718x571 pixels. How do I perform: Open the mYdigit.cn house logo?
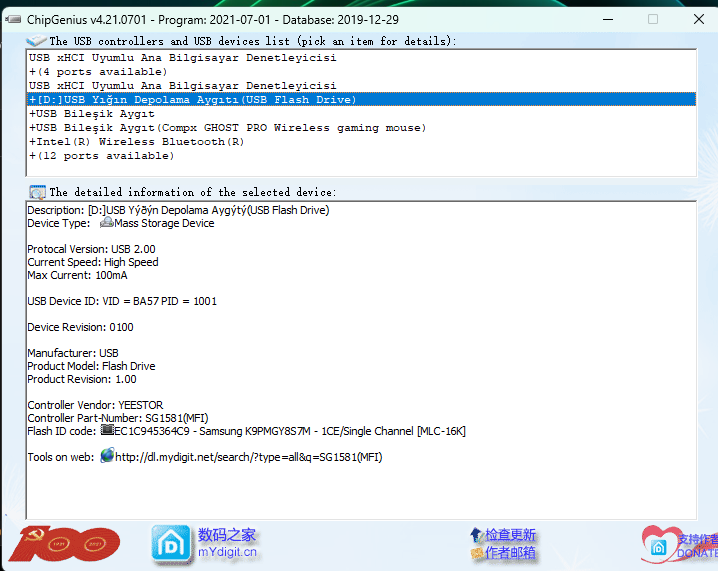tap(171, 544)
